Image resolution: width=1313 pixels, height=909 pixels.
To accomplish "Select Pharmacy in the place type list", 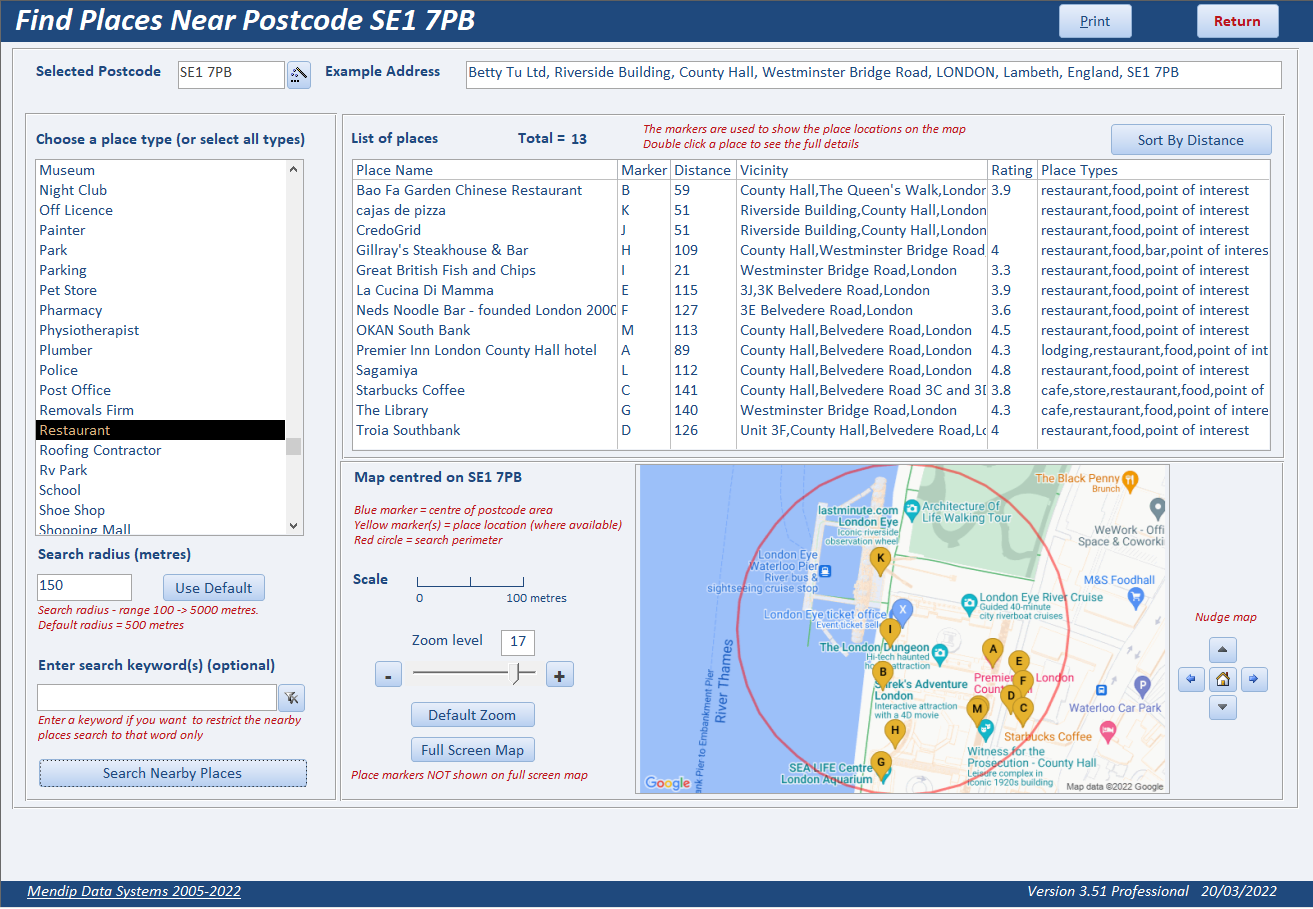I will 160,310.
